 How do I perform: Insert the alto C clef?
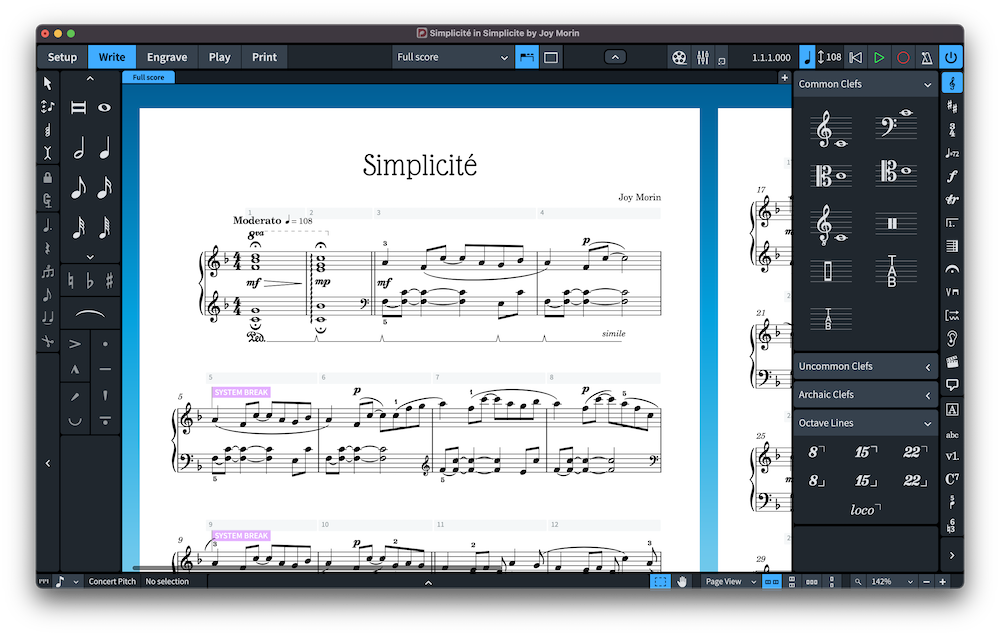[x=832, y=176]
